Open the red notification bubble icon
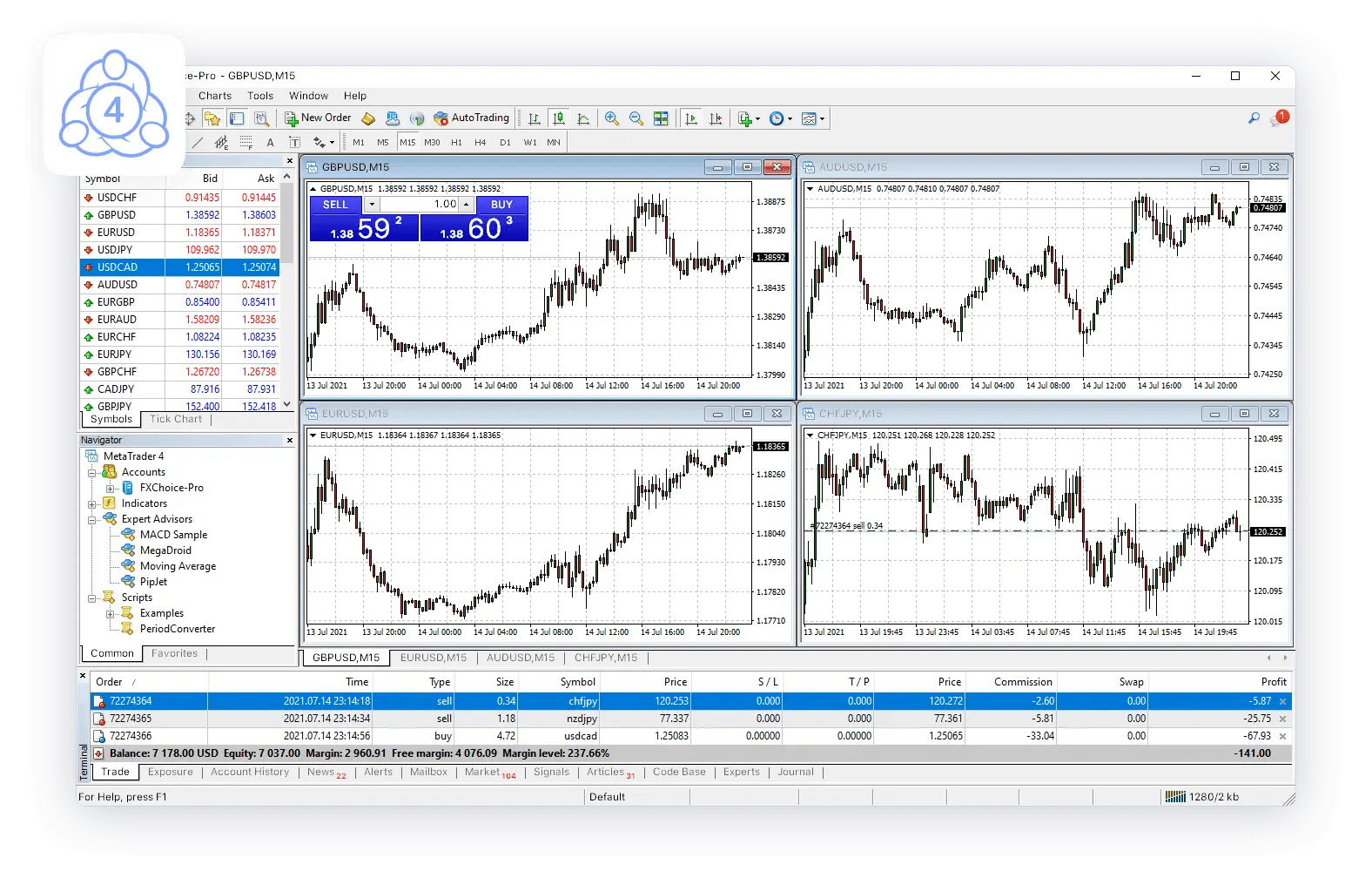This screenshot has width=1372, height=871. 1280,118
